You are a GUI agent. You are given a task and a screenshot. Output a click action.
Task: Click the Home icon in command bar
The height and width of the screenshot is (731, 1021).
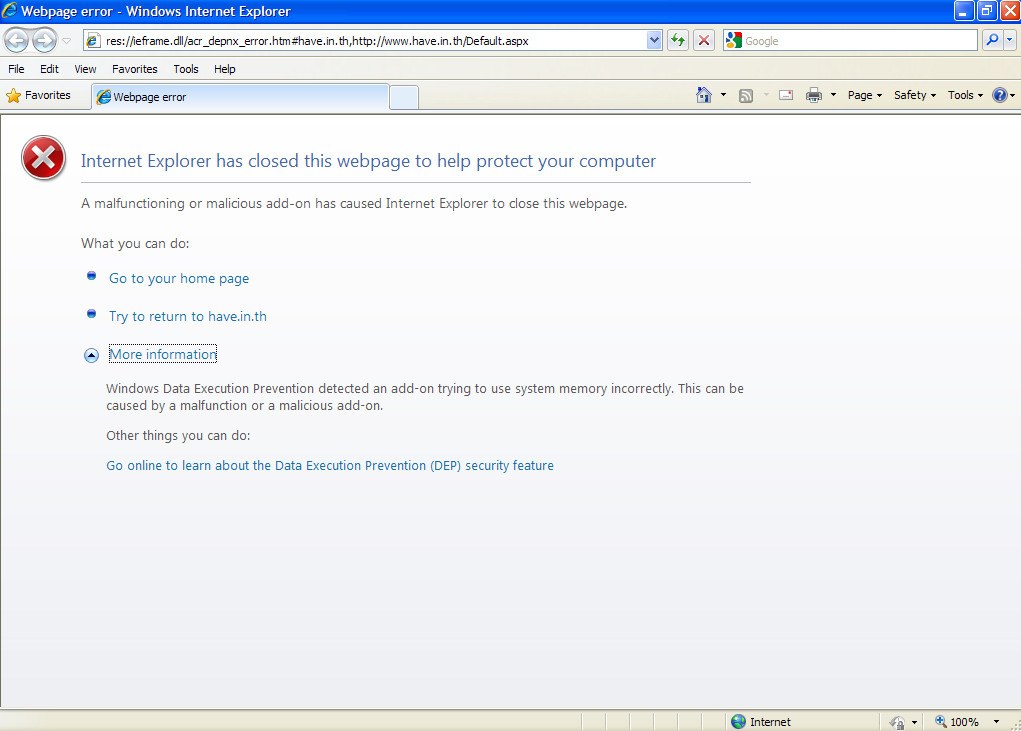pyautogui.click(x=704, y=95)
